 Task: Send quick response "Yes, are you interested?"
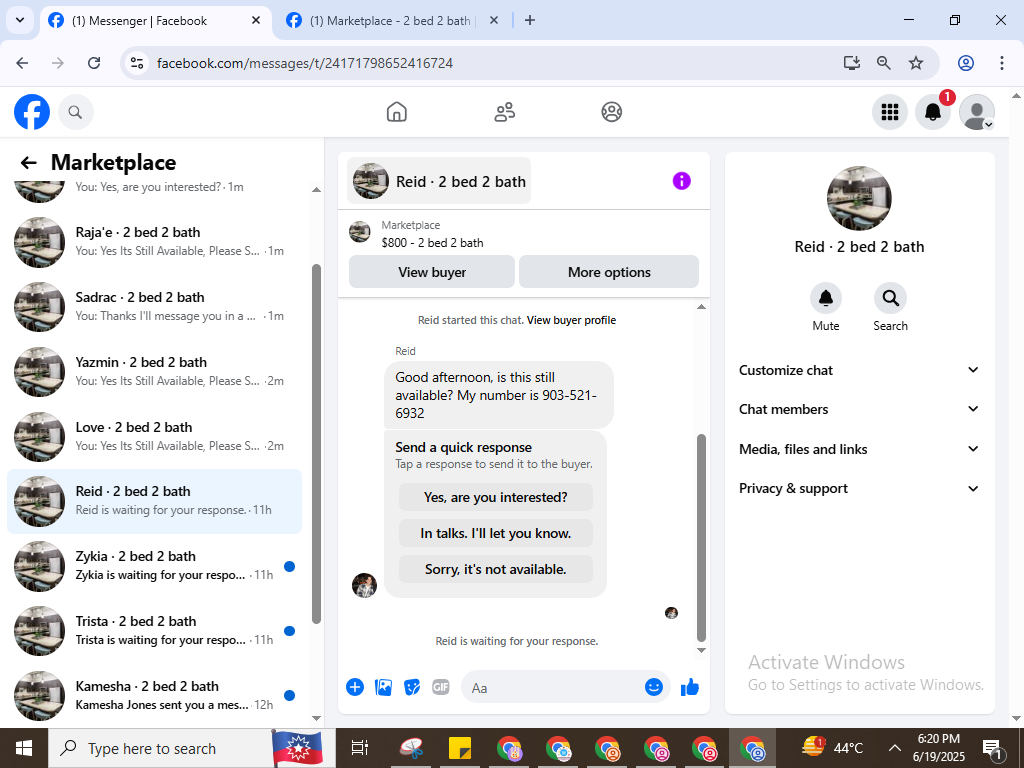click(x=496, y=497)
